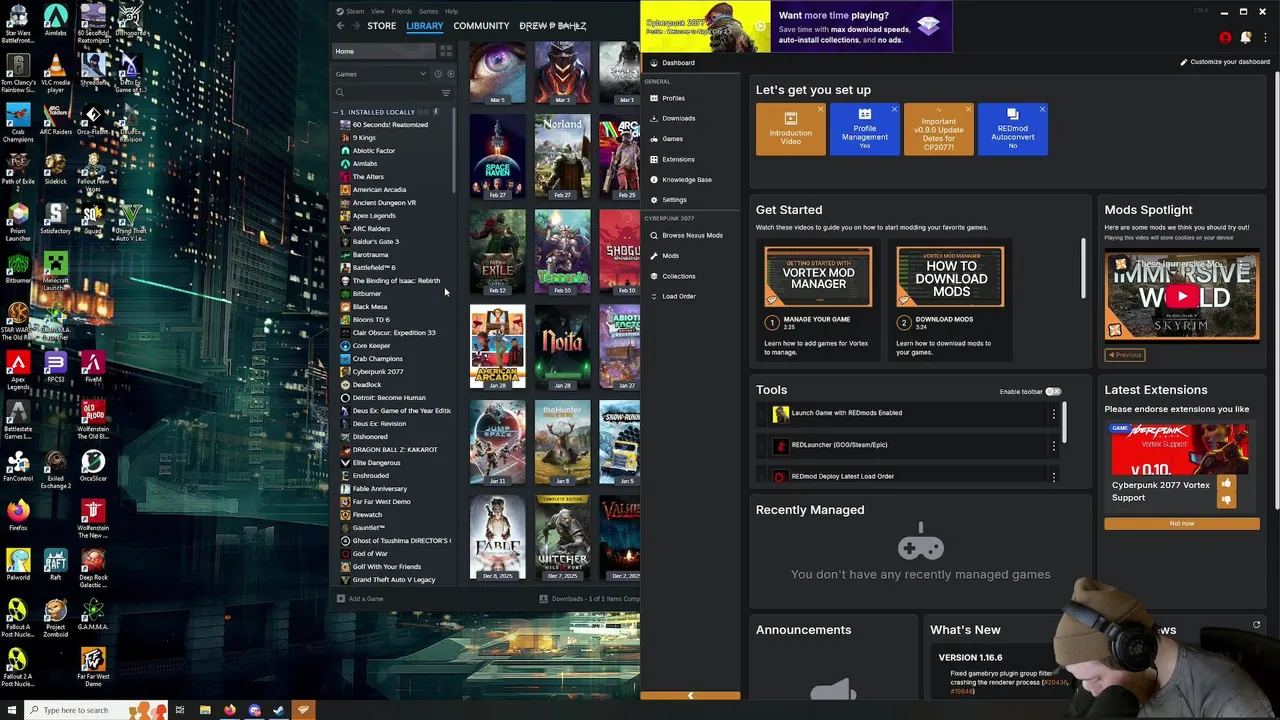Select Browse Nexus Mods in Vortex
Viewport: 1280px width, 720px height.
(x=690, y=235)
